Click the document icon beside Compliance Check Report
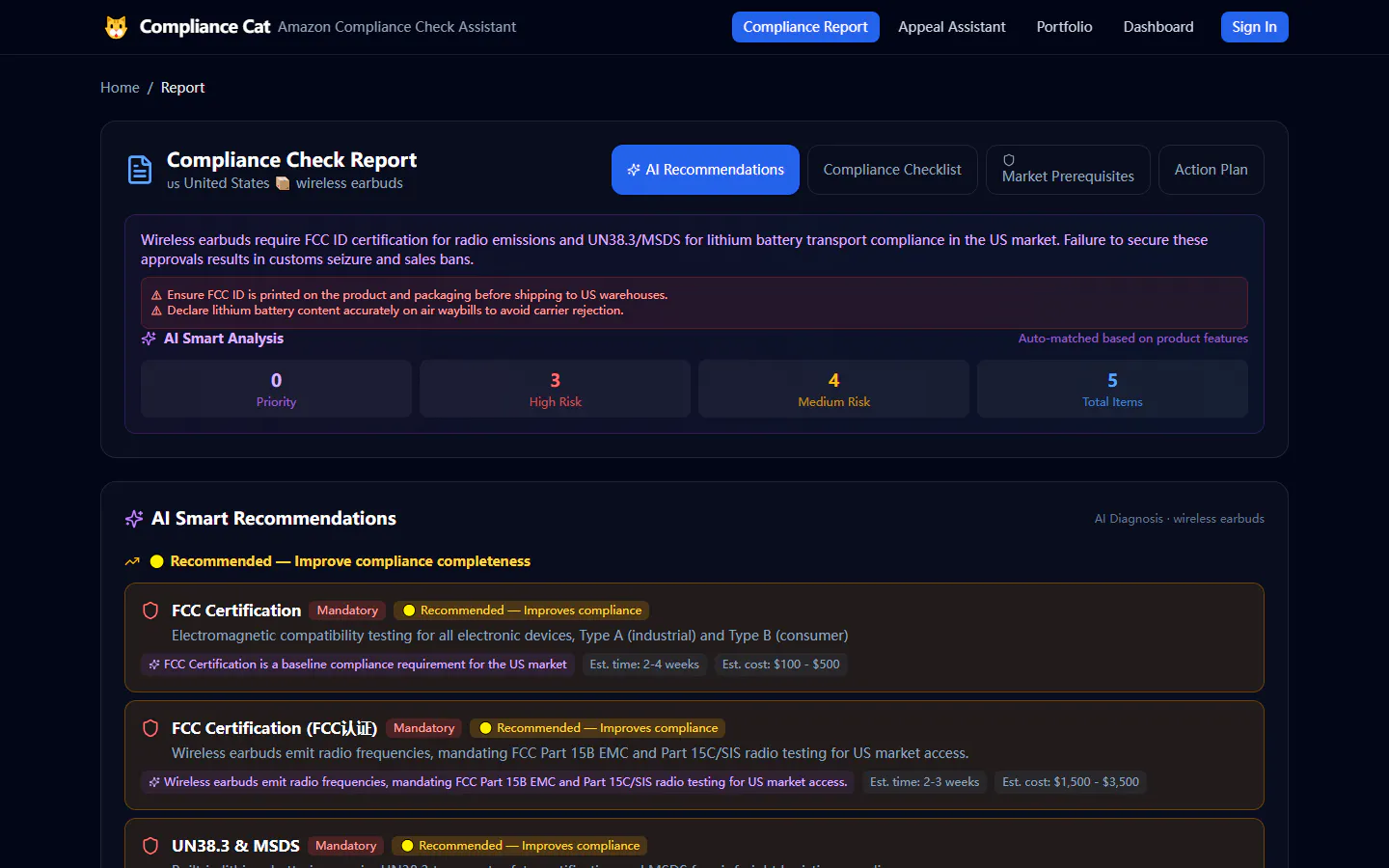Viewport: 1389px width, 868px height. point(140,170)
